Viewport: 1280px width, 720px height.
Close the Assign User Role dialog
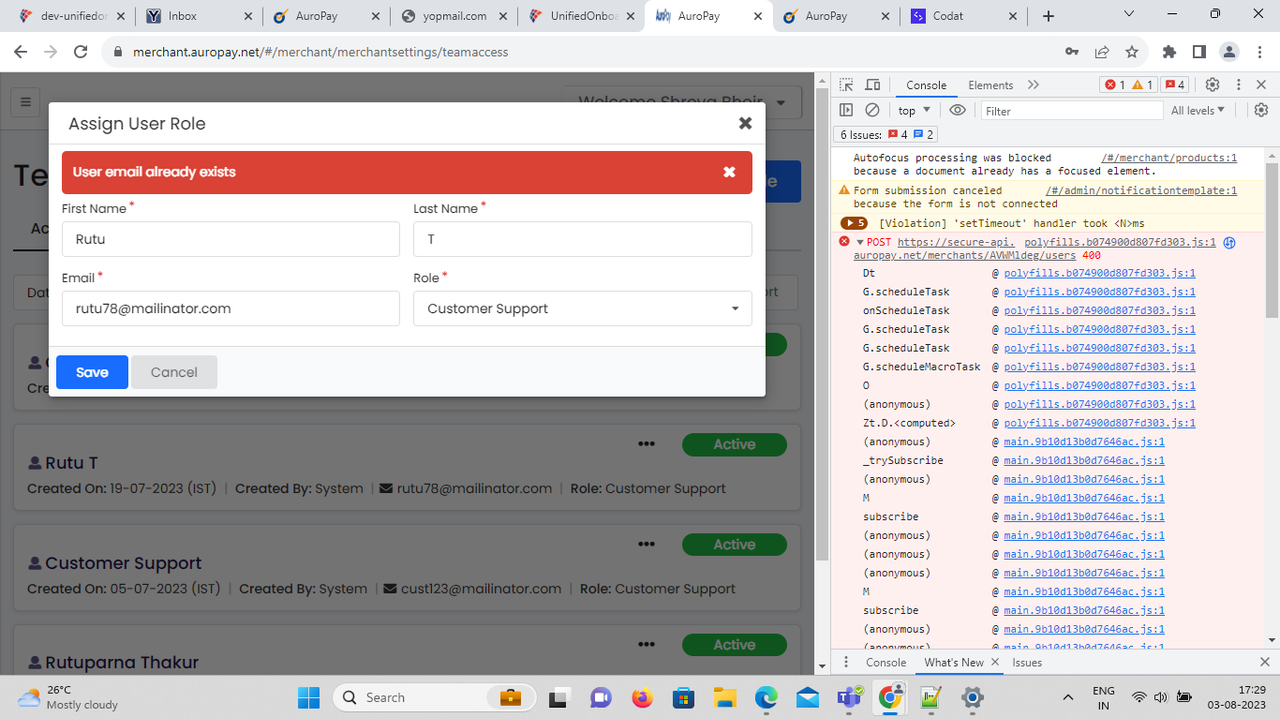(x=745, y=123)
